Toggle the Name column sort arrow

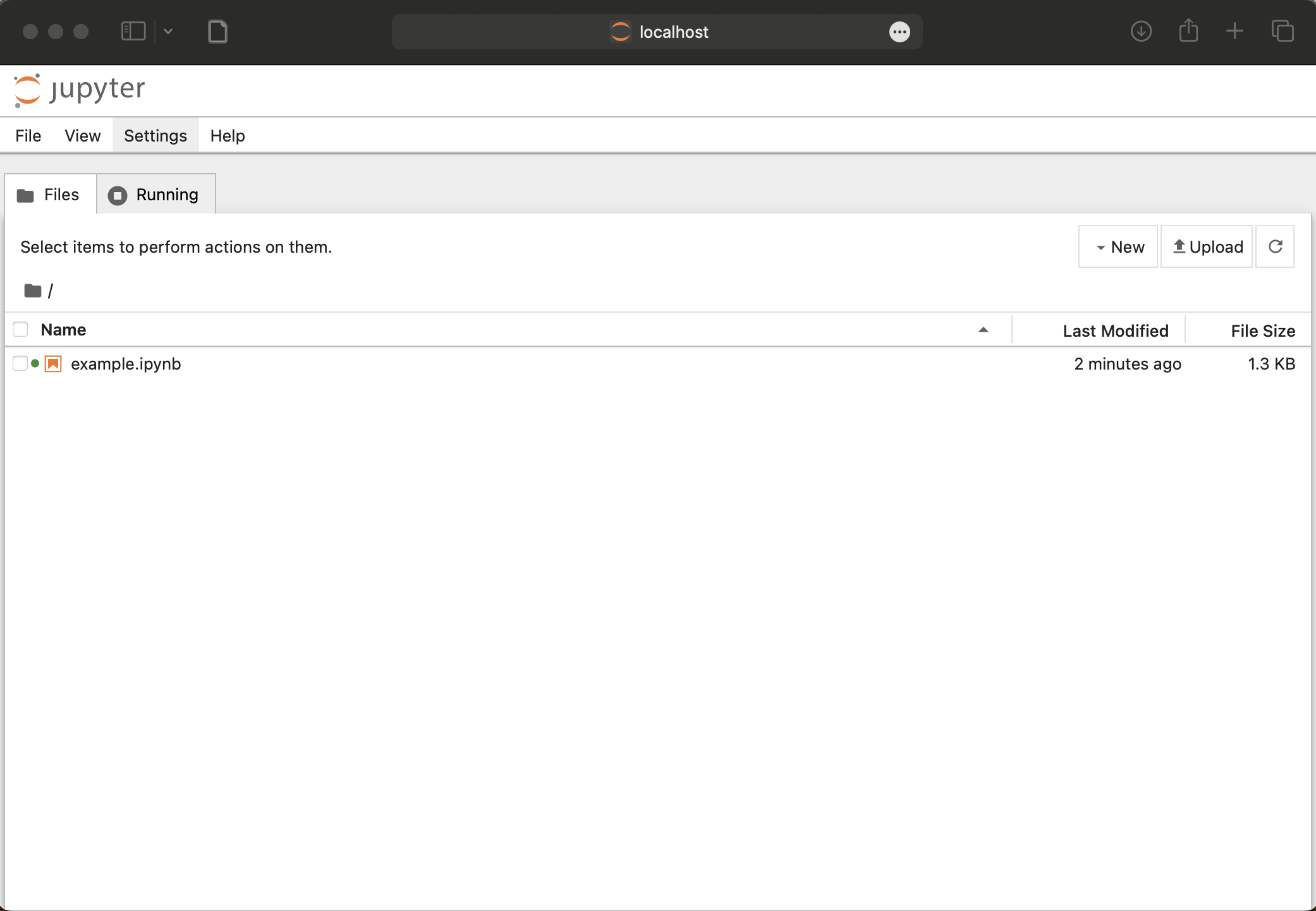point(983,330)
